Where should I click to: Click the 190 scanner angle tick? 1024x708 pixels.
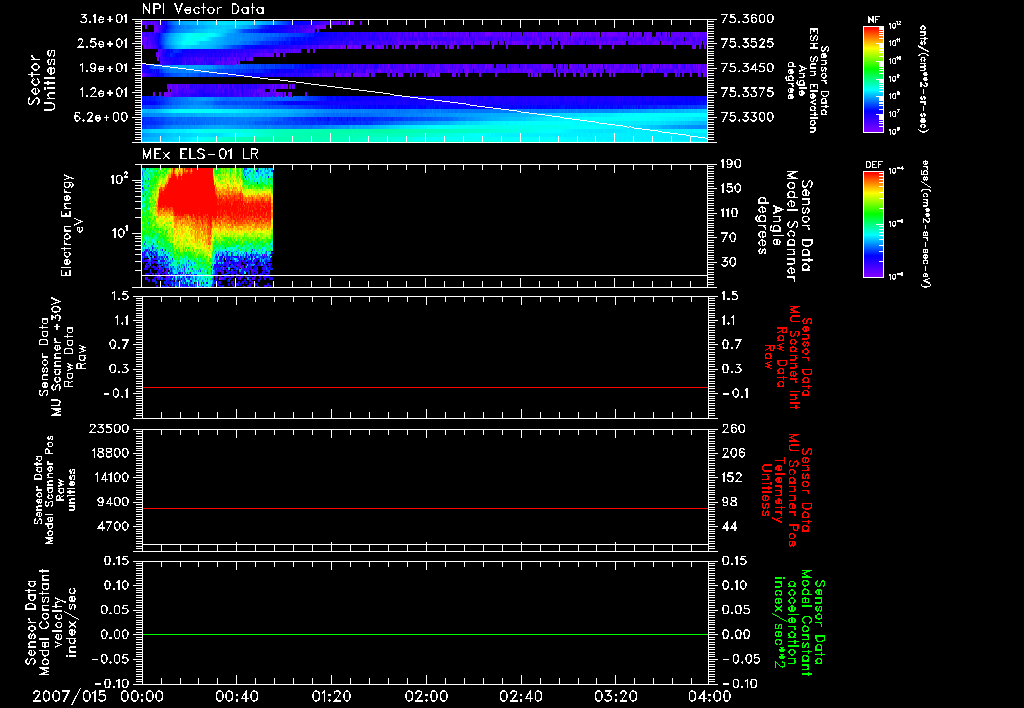[731, 164]
